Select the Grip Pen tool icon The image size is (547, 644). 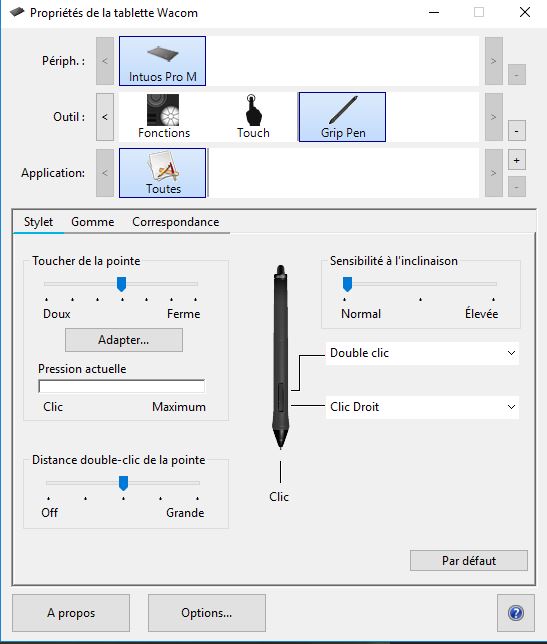342,117
